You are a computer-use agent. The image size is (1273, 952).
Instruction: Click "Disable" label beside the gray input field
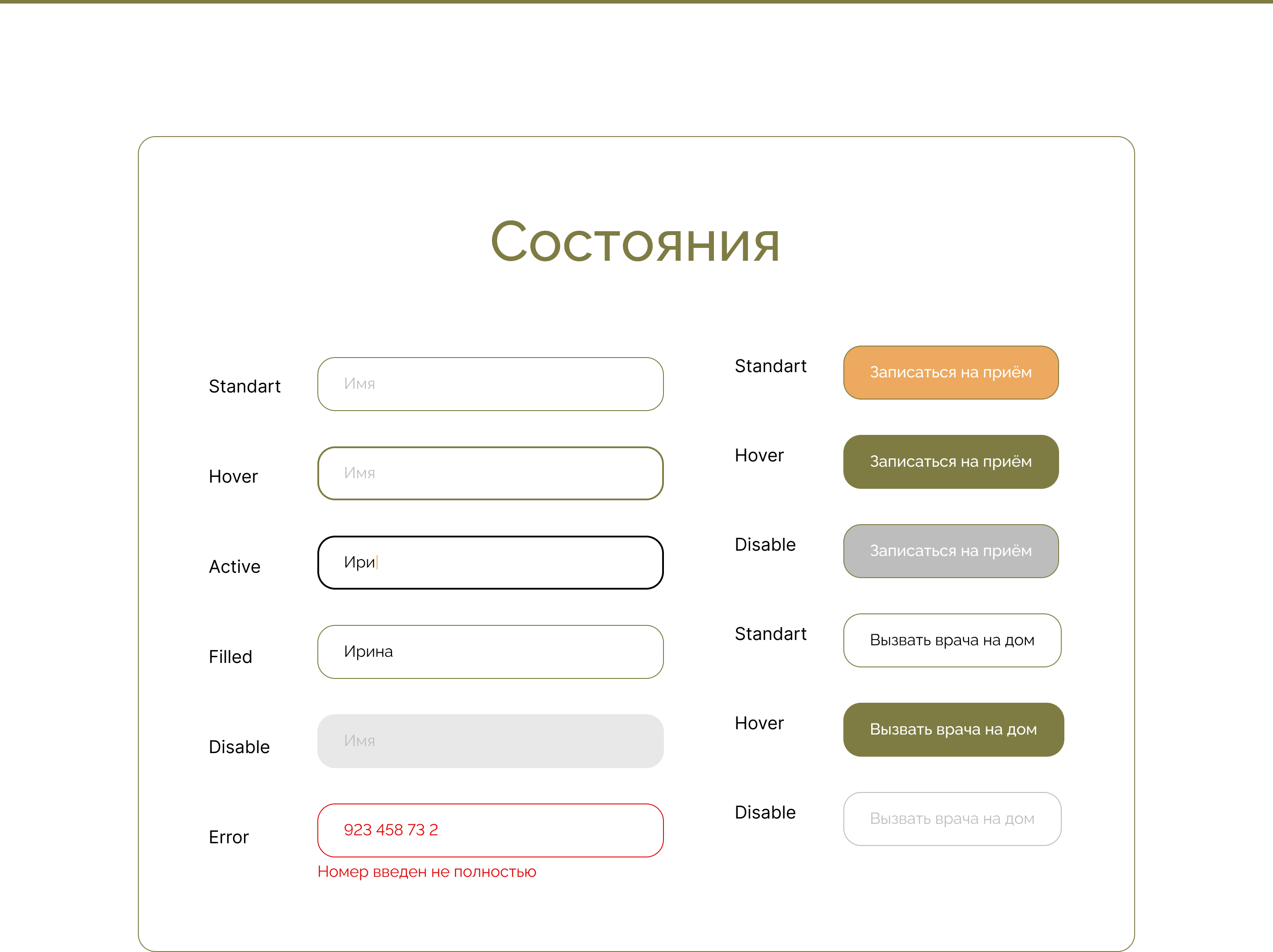[239, 746]
